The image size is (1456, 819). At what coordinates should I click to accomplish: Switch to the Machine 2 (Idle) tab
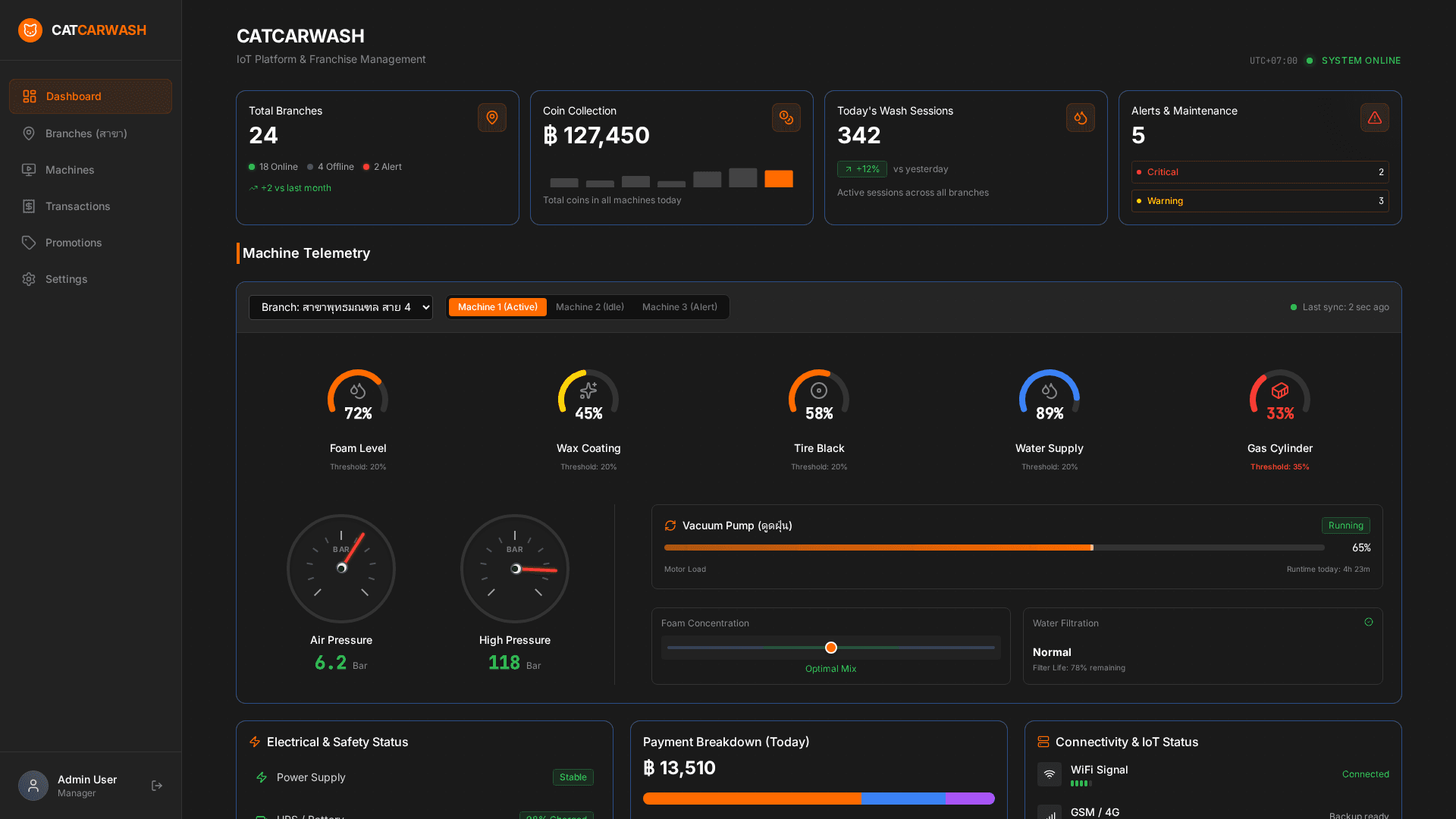[x=589, y=307]
